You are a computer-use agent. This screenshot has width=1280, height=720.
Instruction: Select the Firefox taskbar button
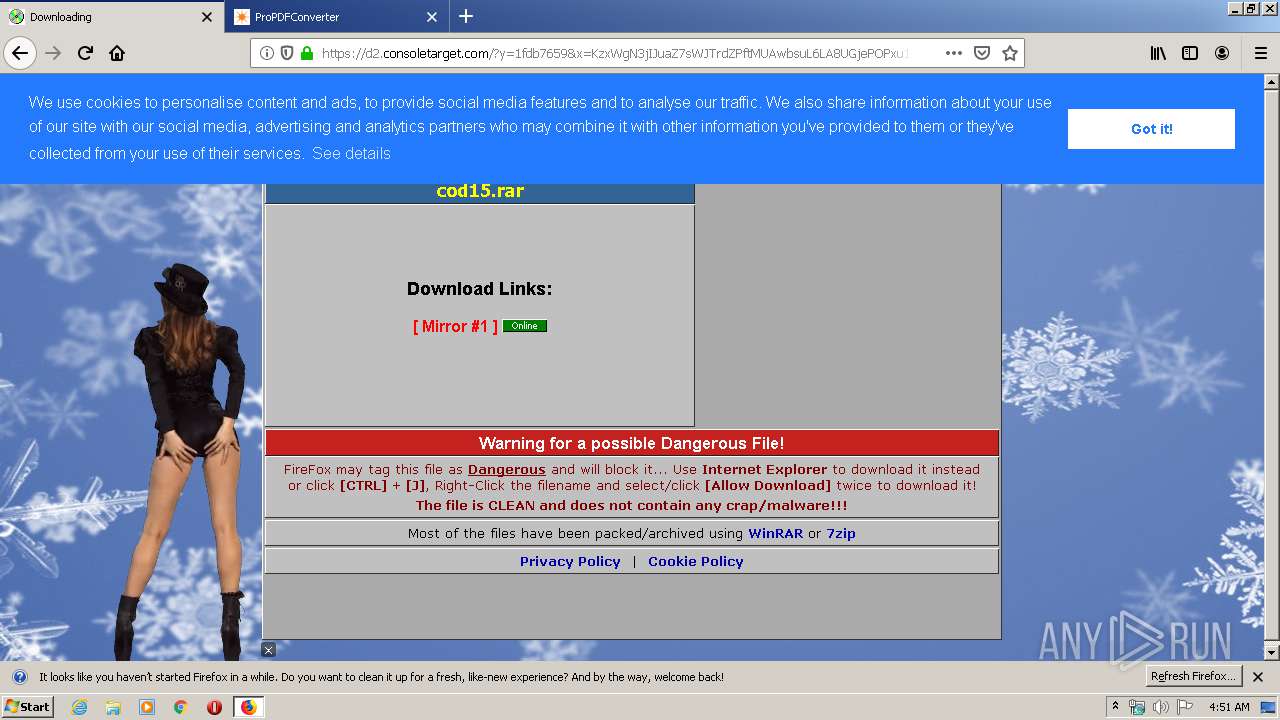click(248, 707)
